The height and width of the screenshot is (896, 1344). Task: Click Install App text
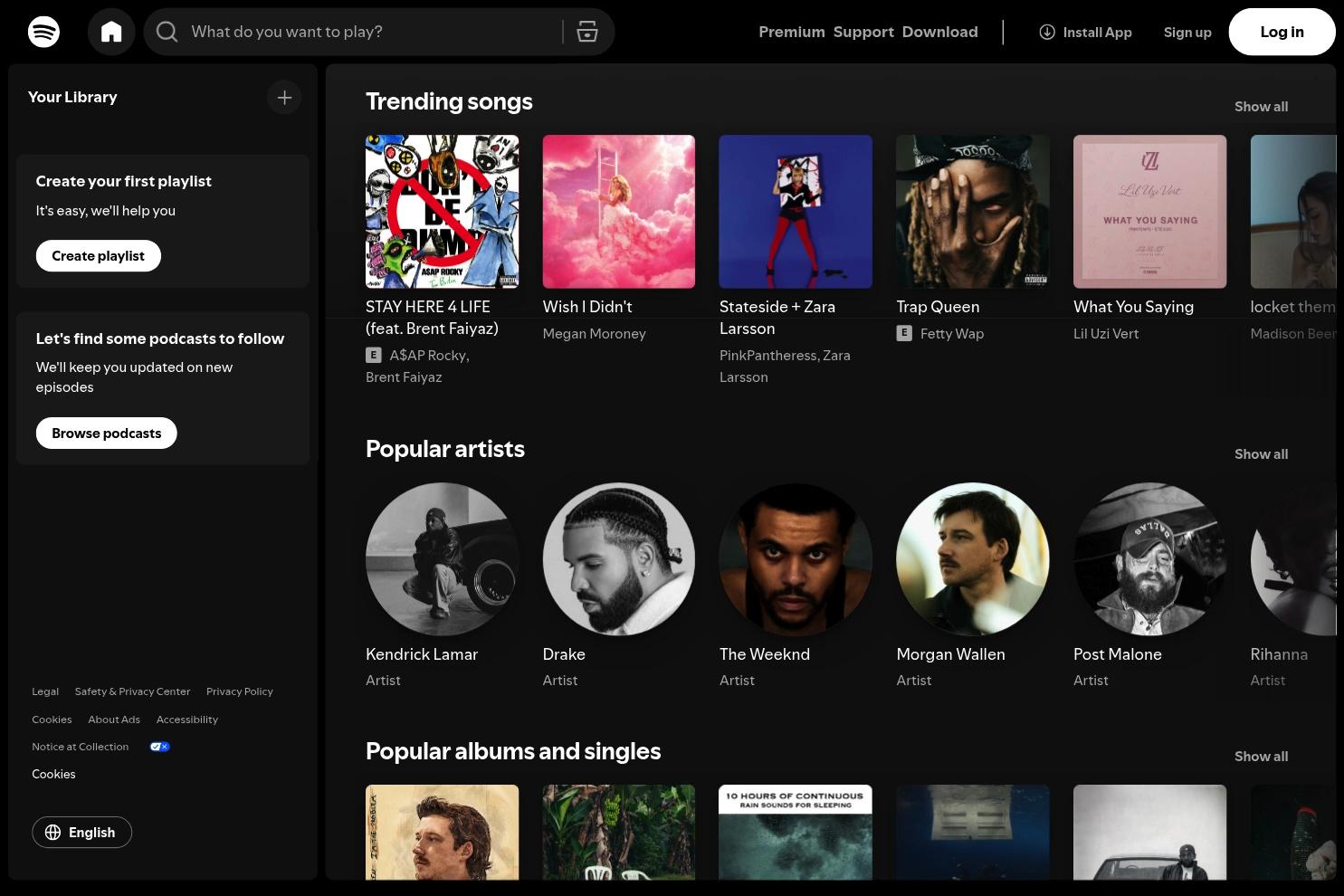[x=1097, y=32]
